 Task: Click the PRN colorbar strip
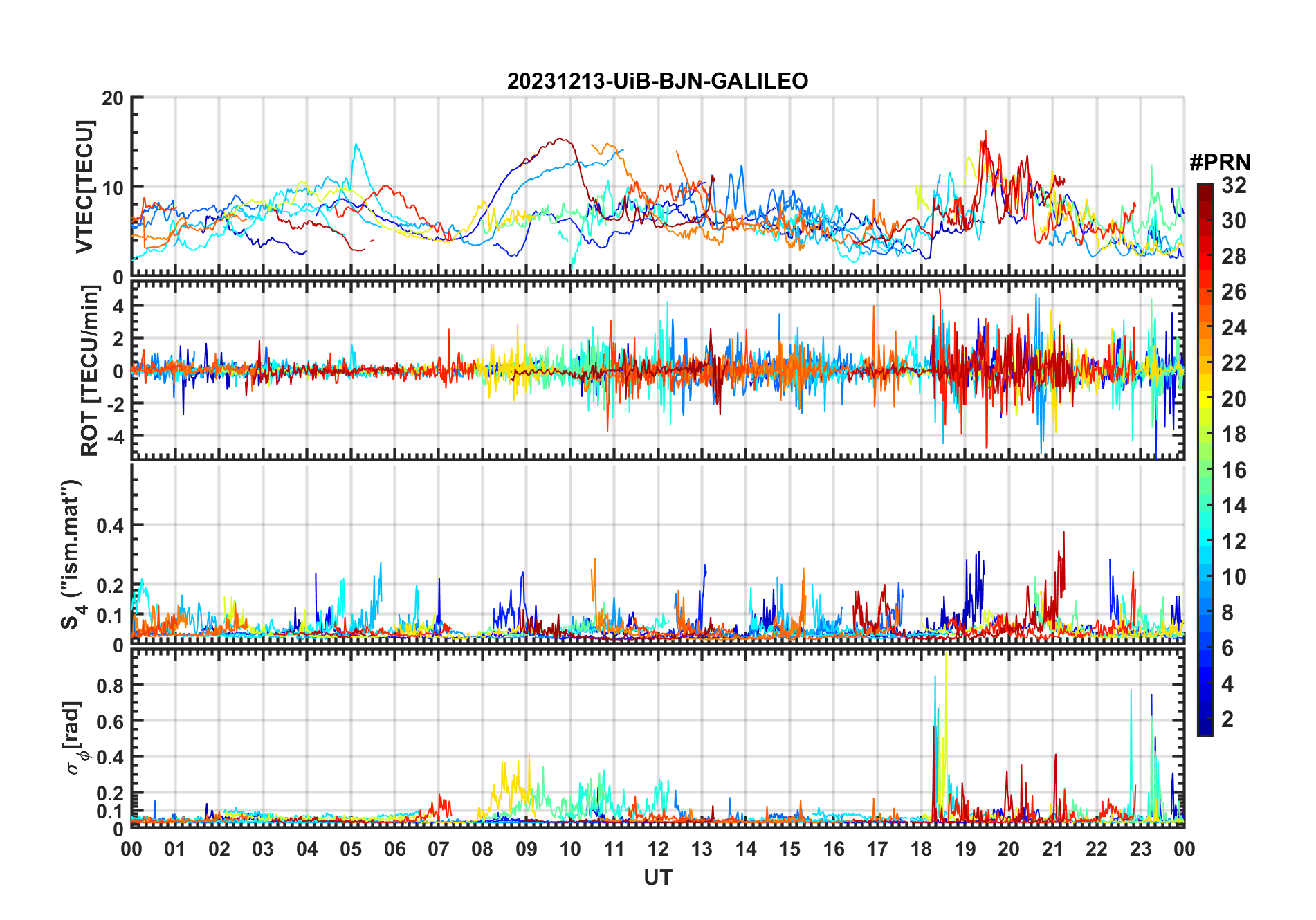coord(1205,459)
